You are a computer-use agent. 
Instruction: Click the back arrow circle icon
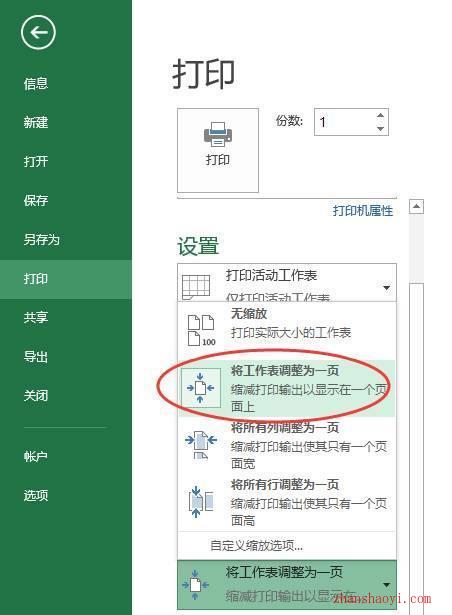point(38,32)
